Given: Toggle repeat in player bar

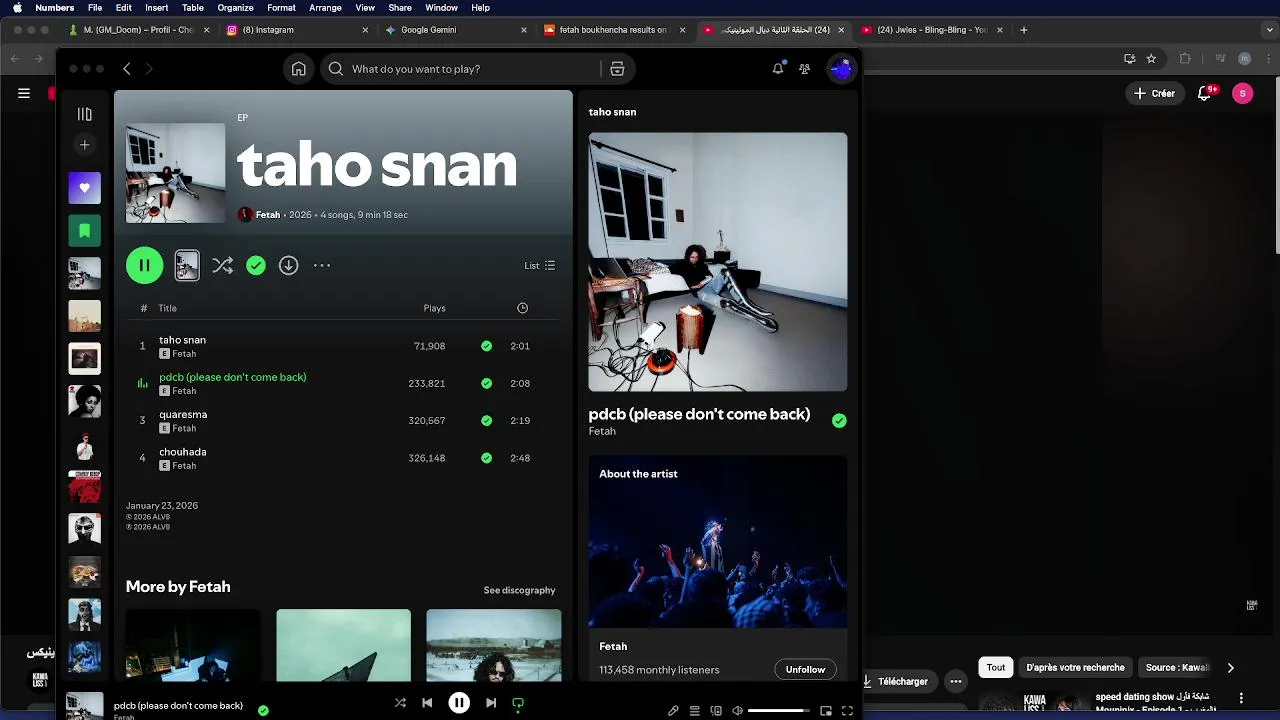Looking at the screenshot, I should (518, 703).
